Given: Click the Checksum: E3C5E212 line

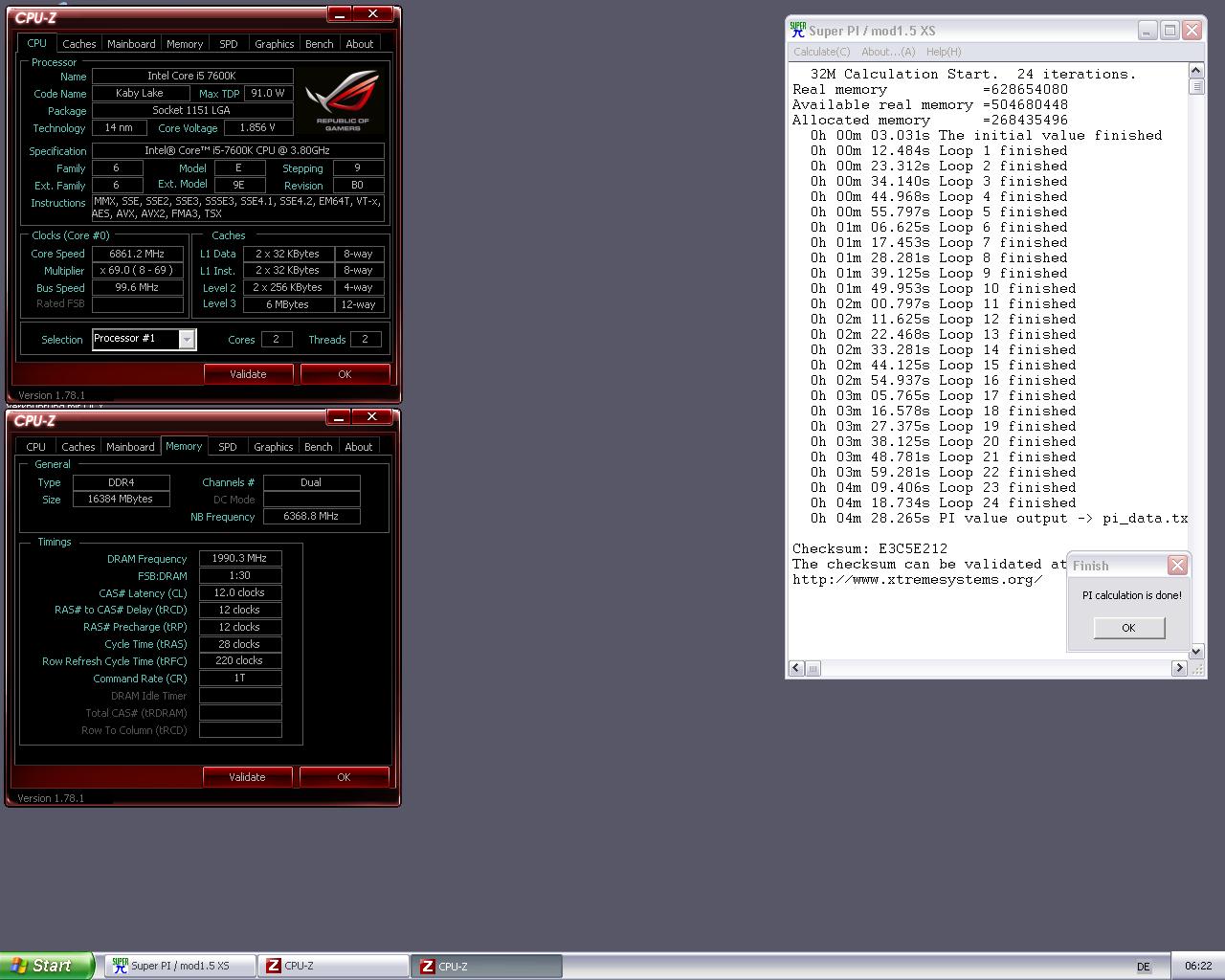Looking at the screenshot, I should pyautogui.click(x=870, y=548).
